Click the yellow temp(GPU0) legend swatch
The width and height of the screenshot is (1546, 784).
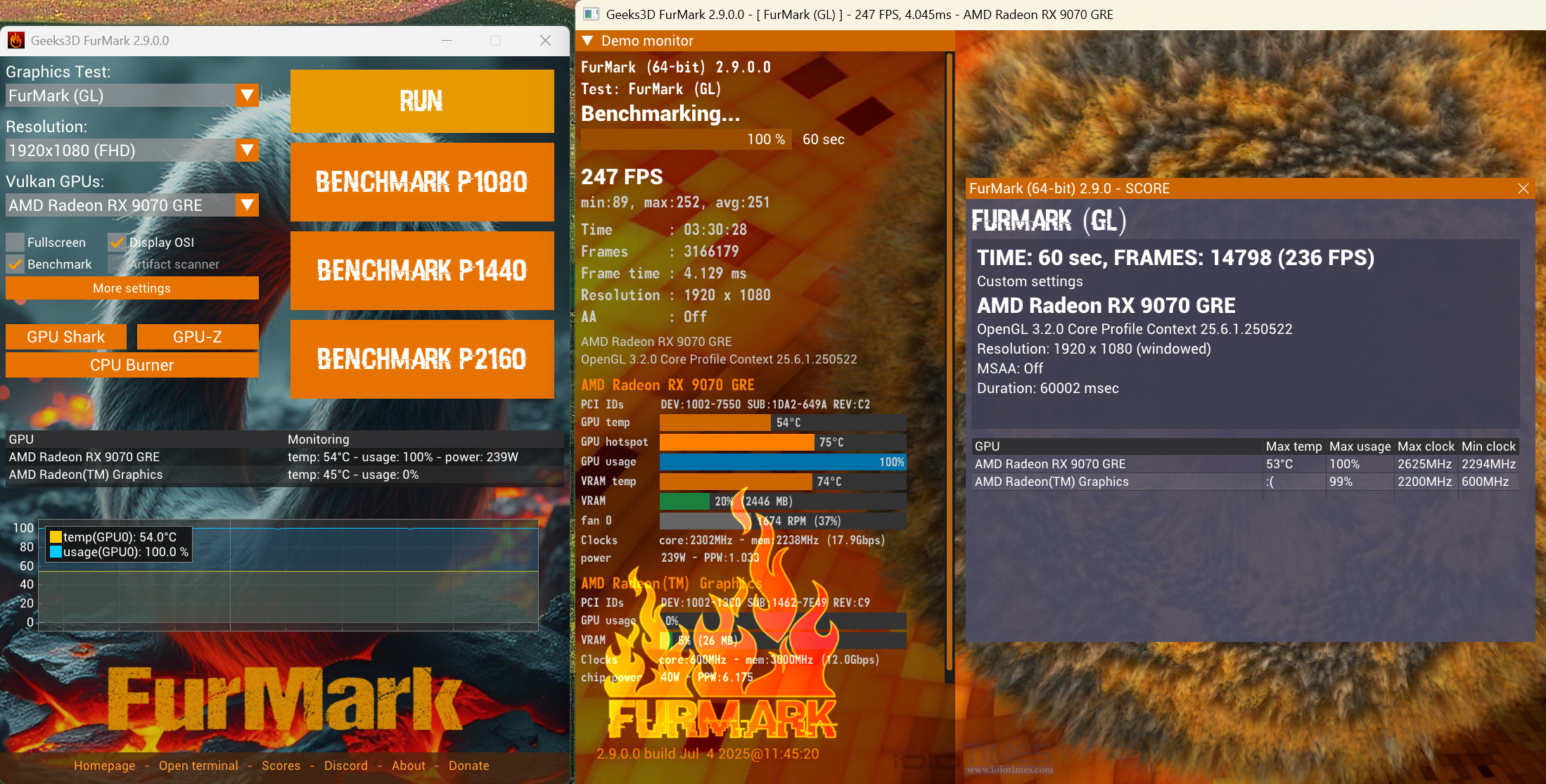[x=56, y=537]
